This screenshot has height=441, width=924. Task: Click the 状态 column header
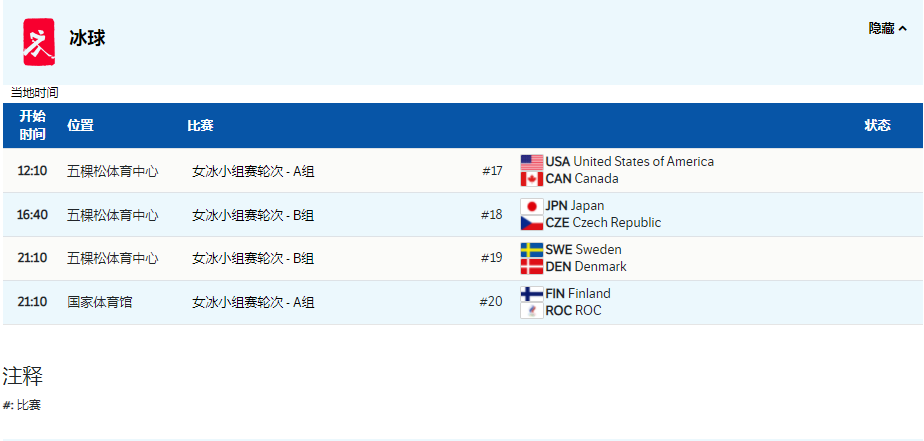click(x=877, y=126)
